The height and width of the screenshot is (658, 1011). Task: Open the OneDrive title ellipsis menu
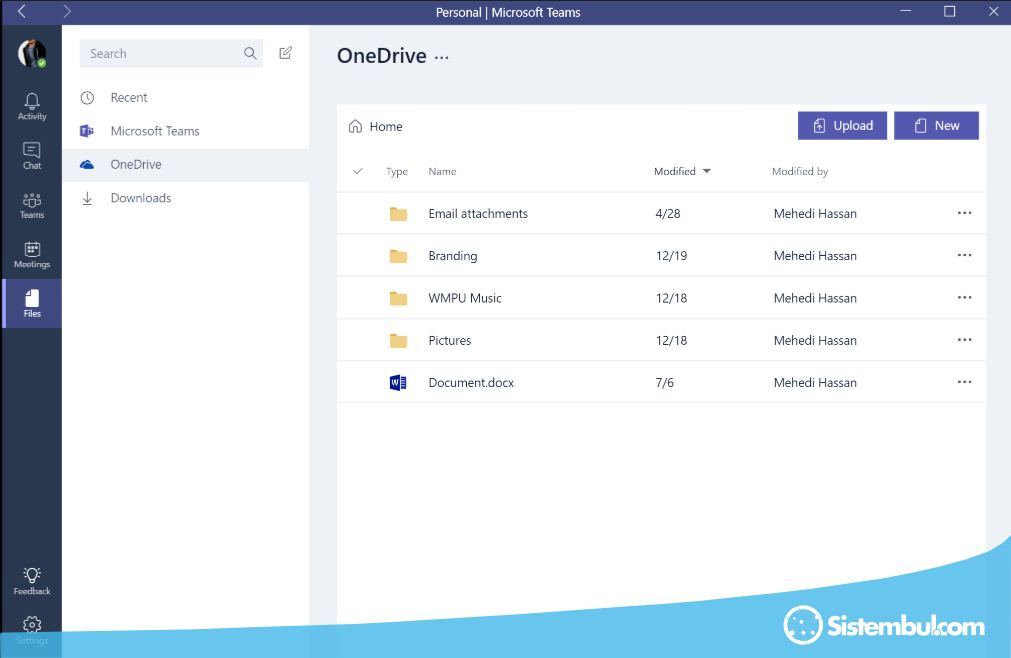click(x=442, y=58)
